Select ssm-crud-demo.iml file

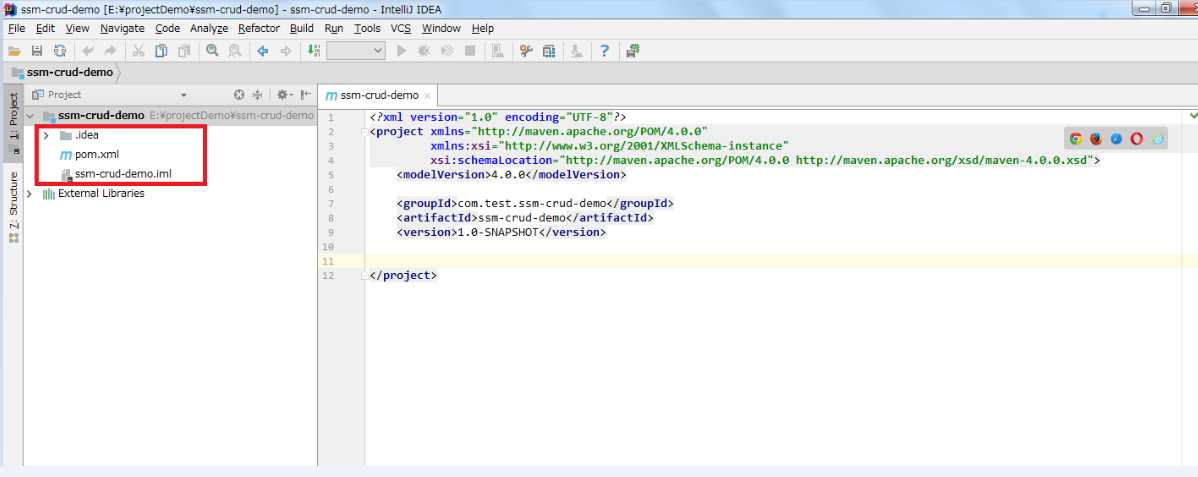click(x=116, y=174)
